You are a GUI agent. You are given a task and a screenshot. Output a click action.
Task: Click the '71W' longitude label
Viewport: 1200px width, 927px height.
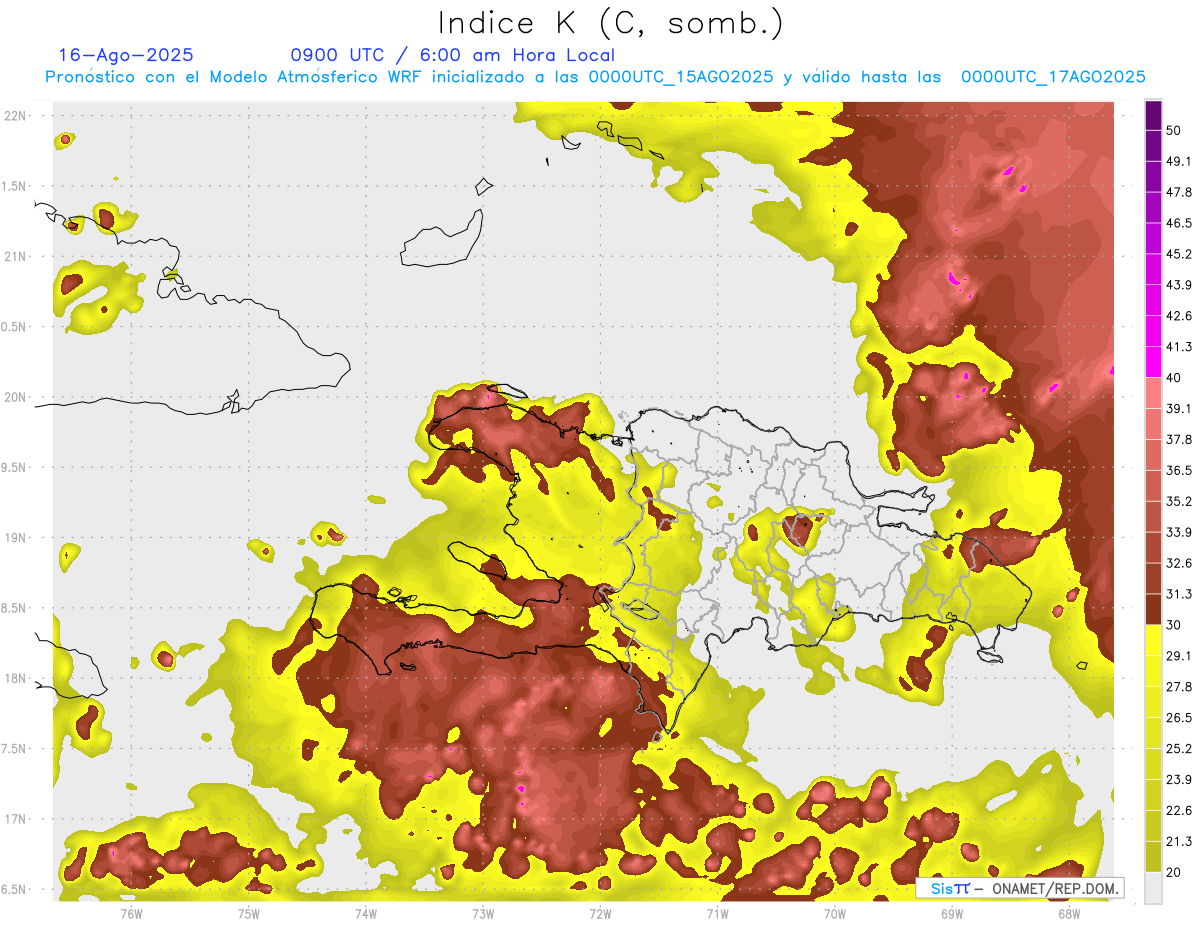pos(717,913)
